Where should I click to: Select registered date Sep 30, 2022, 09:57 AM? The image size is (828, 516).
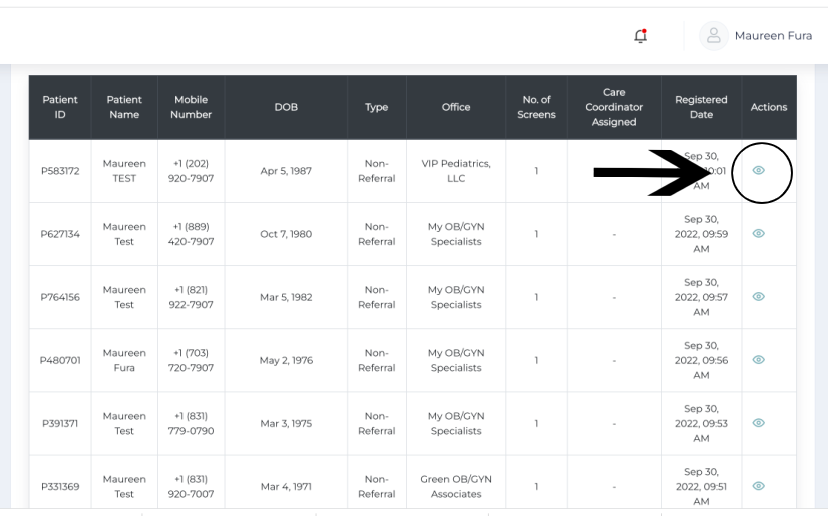click(701, 297)
